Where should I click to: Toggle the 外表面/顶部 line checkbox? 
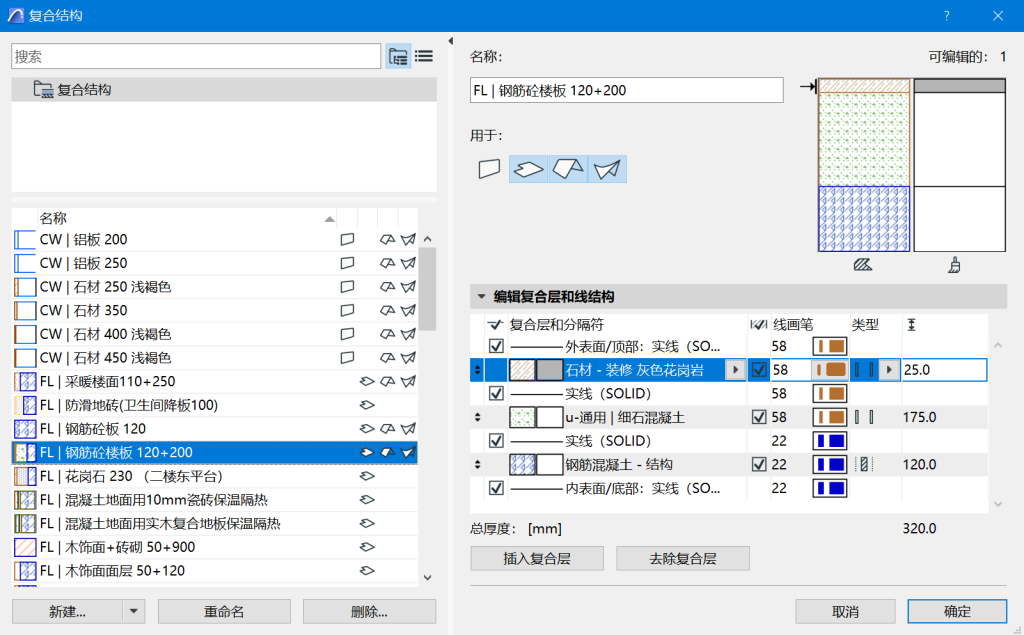coord(496,346)
